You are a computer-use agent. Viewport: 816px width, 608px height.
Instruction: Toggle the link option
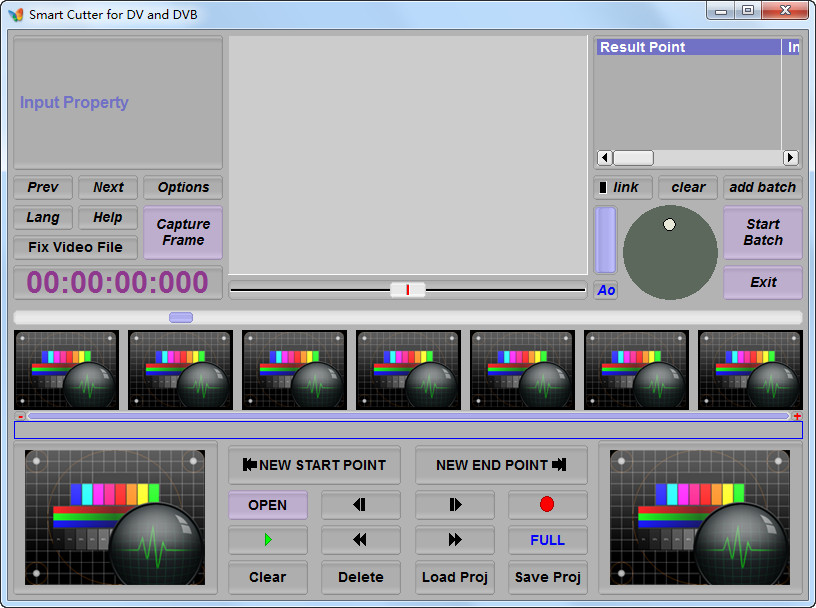click(x=622, y=187)
